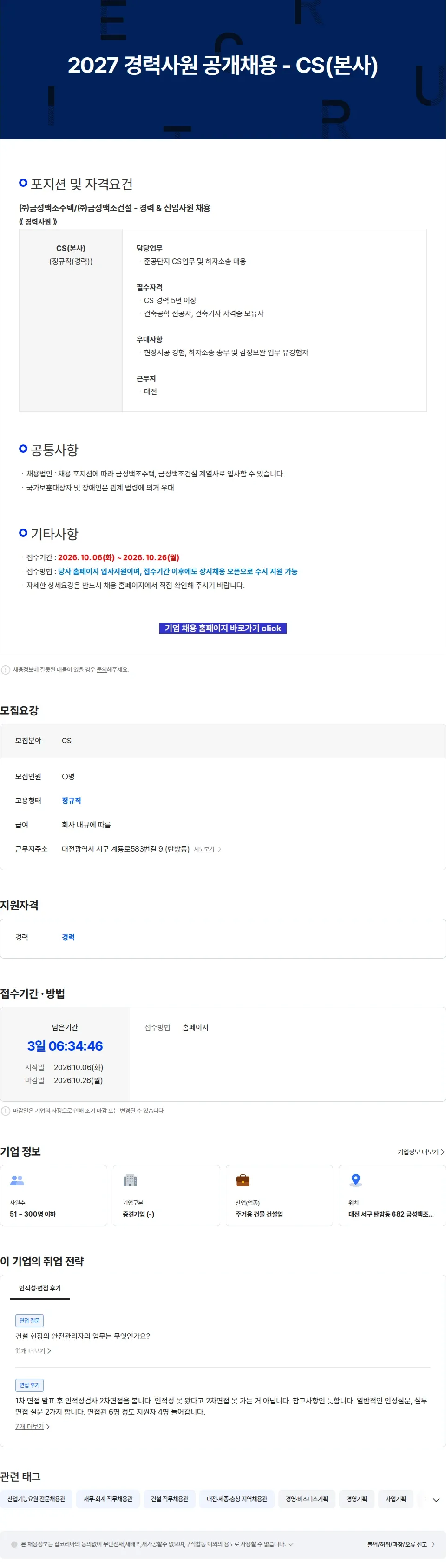Image resolution: width=446 pixels, height=1568 pixels.
Task: Click the CS 경력 5년 이상 requirement
Action: tap(170, 300)
